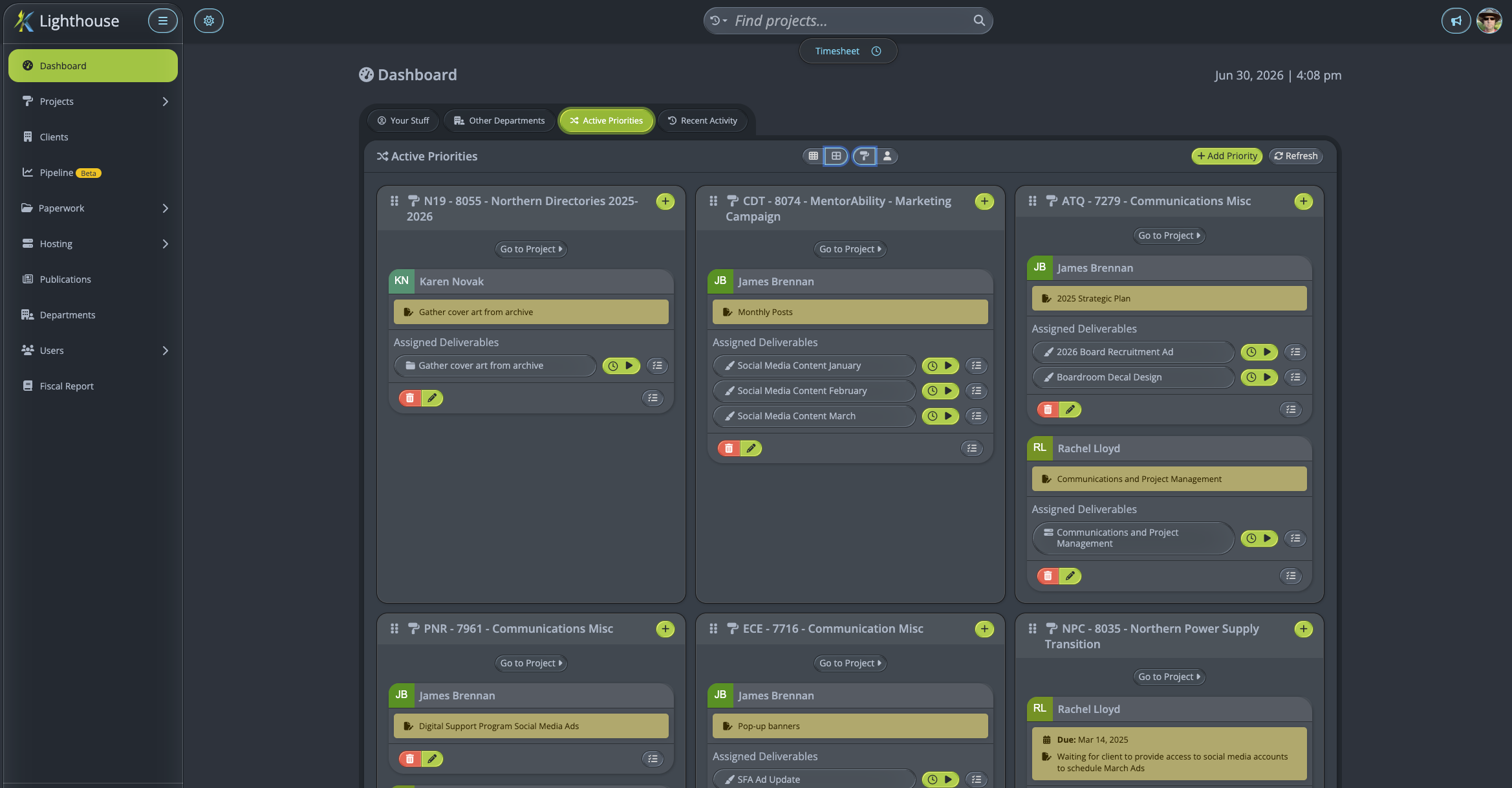Viewport: 1512px width, 788px height.
Task: Edit the 2025 Strategic Plan priority
Action: click(1070, 410)
